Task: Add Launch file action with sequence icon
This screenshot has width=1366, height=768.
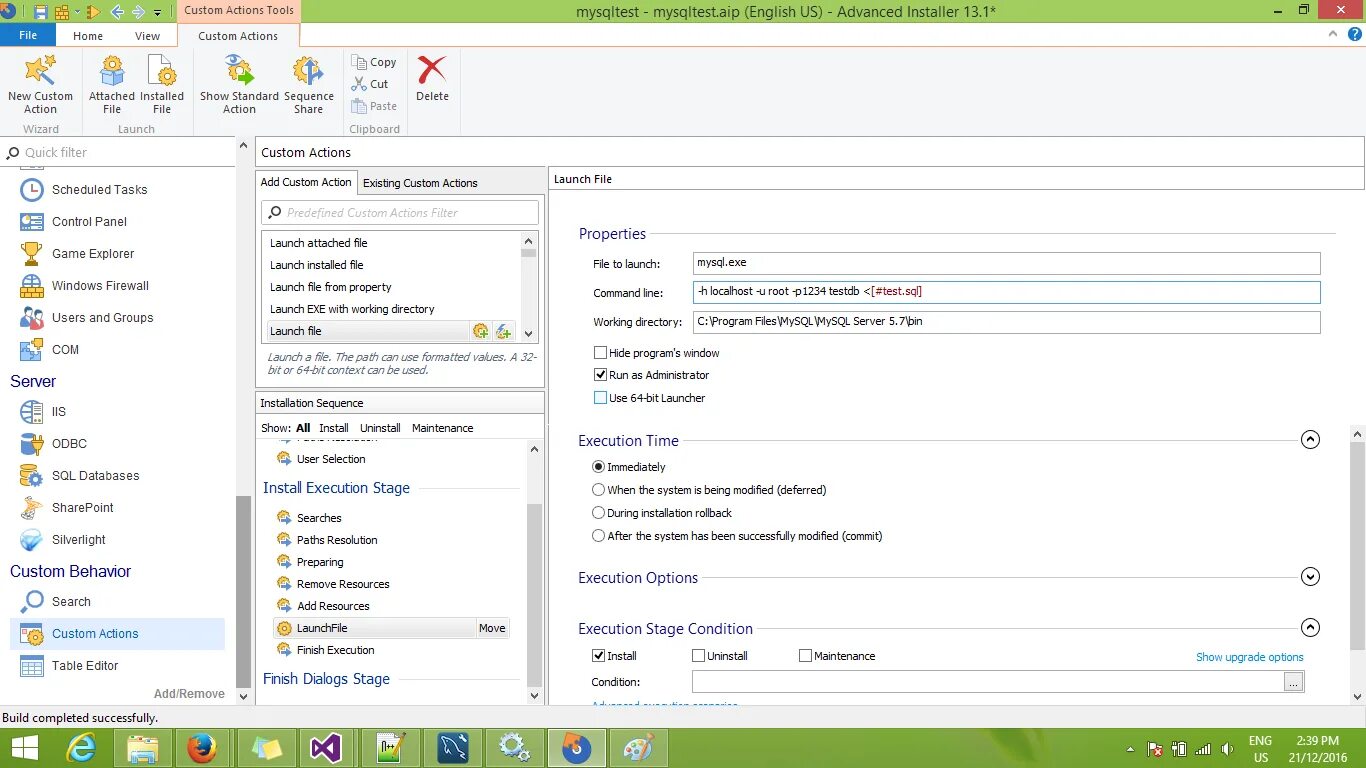Action: (x=481, y=331)
